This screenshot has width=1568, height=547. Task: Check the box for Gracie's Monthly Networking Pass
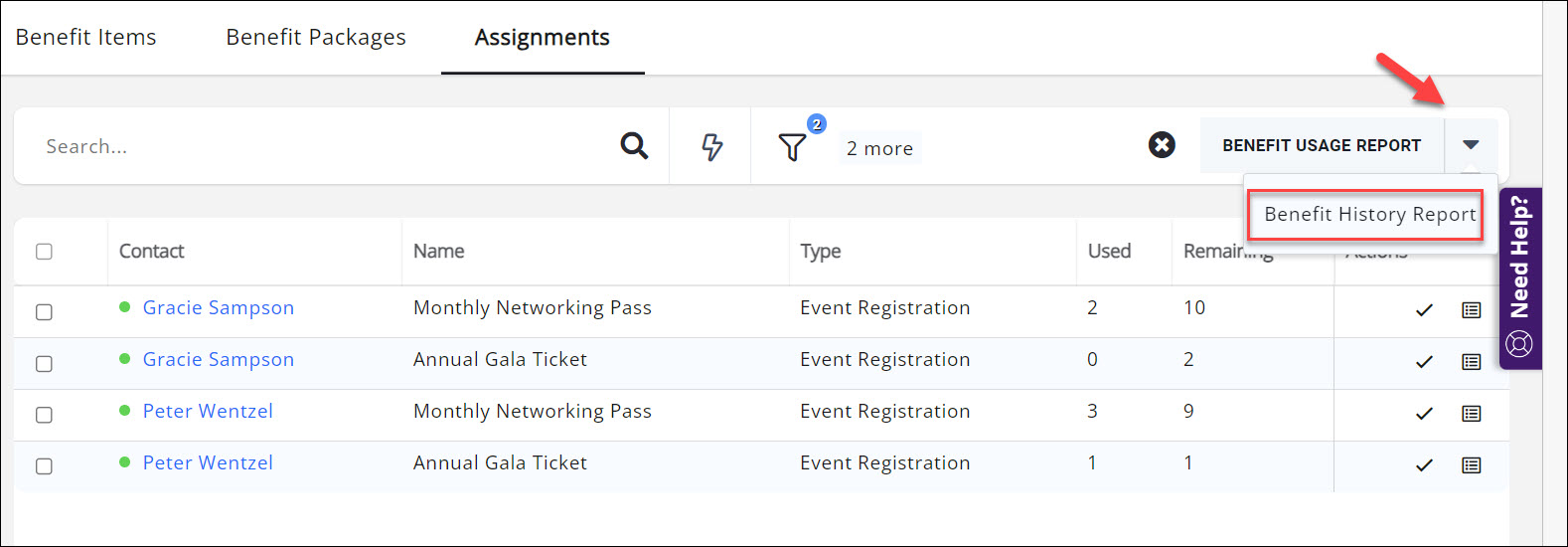coord(44,312)
